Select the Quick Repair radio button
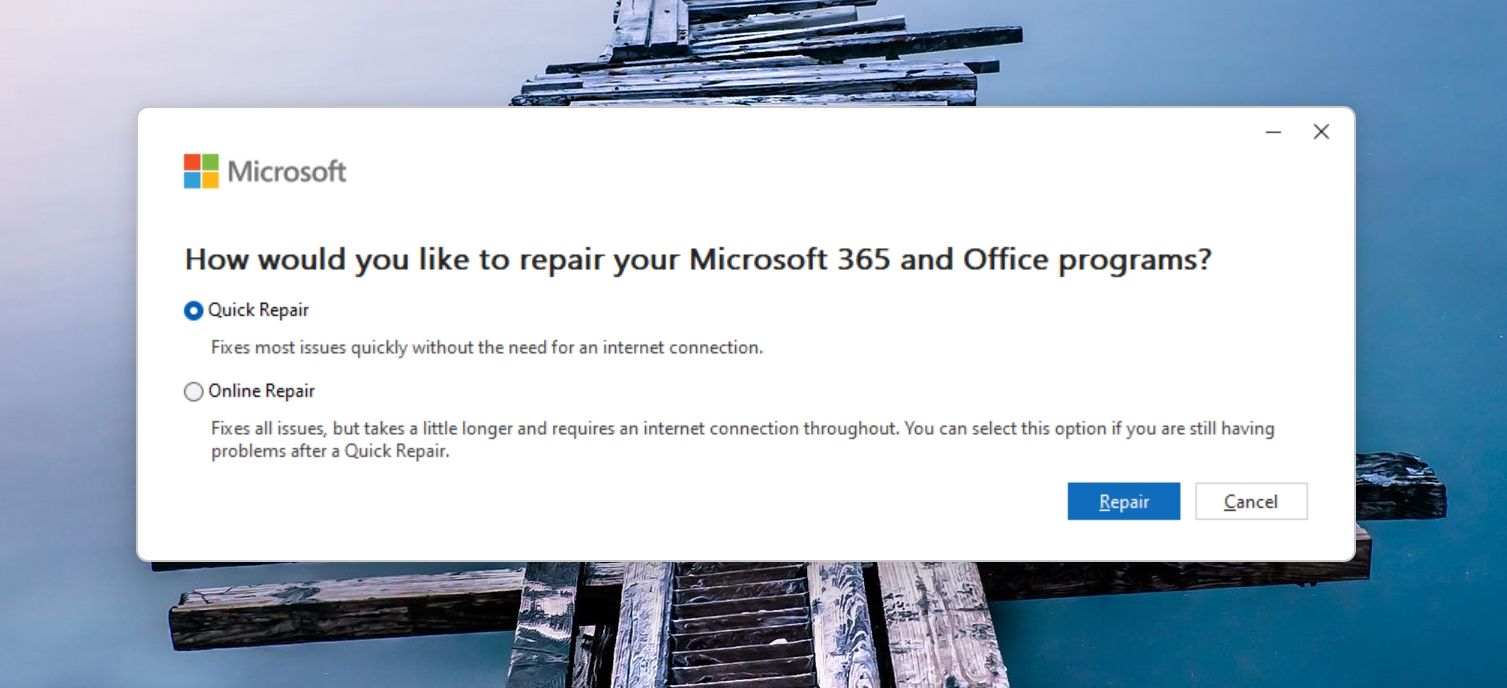Viewport: 1507px width, 688px height. click(x=192, y=310)
